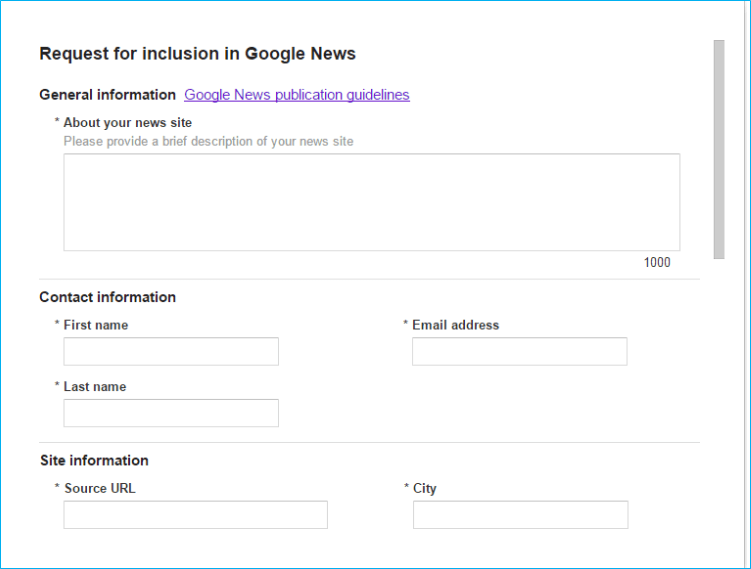Click the 'Email address' field label
This screenshot has height=569, width=751.
(455, 325)
